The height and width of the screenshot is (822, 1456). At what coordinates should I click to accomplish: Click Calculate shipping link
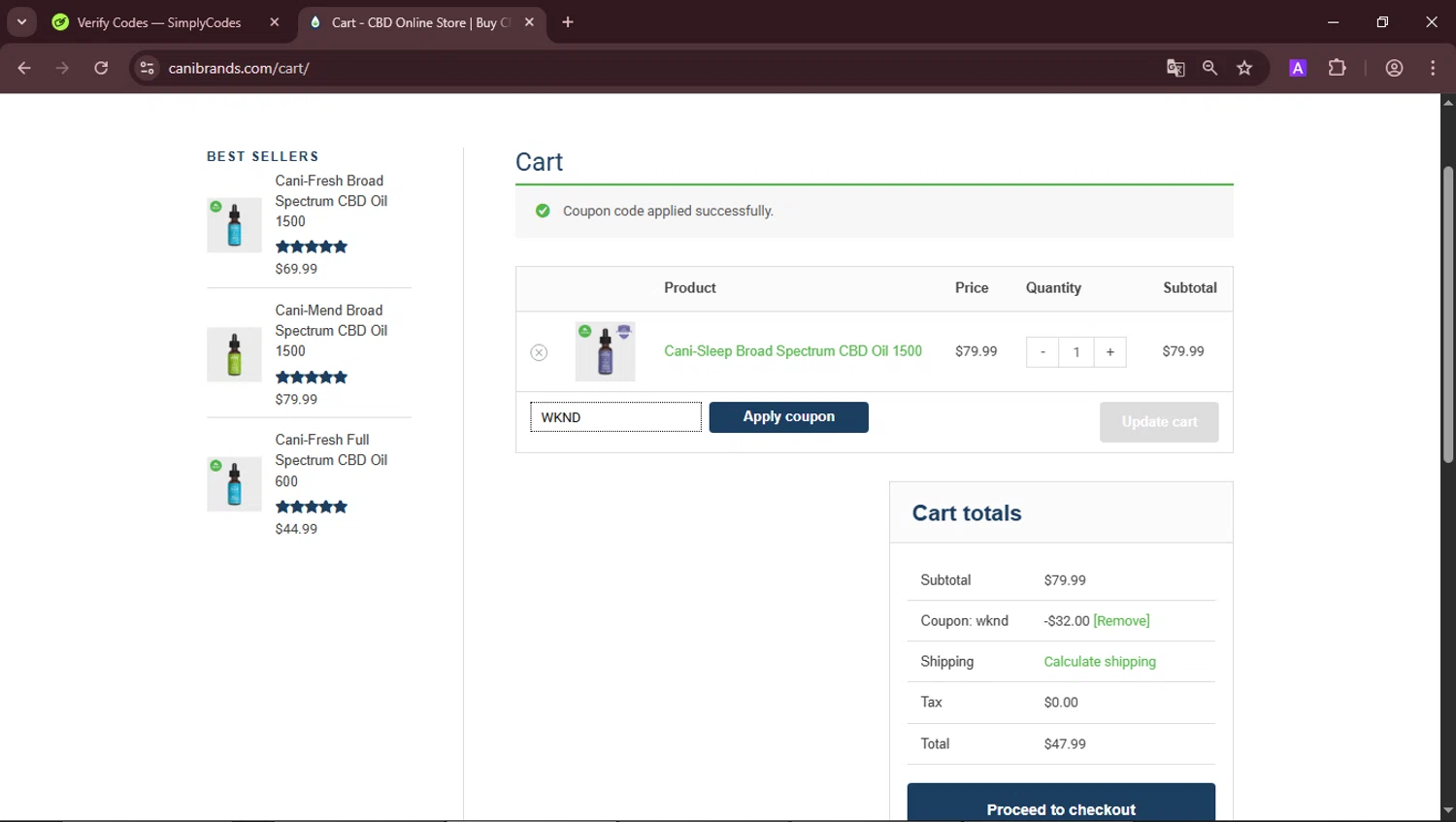[x=1100, y=662]
